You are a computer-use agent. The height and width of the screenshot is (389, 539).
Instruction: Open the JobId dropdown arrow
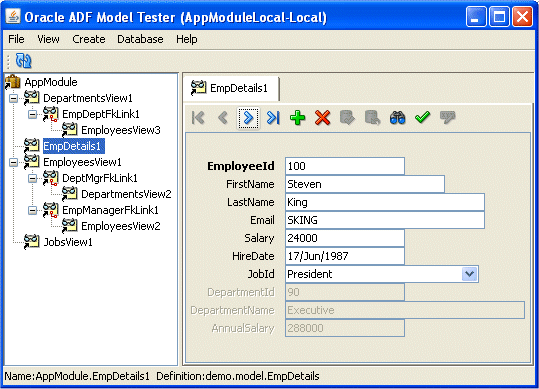[x=470, y=274]
